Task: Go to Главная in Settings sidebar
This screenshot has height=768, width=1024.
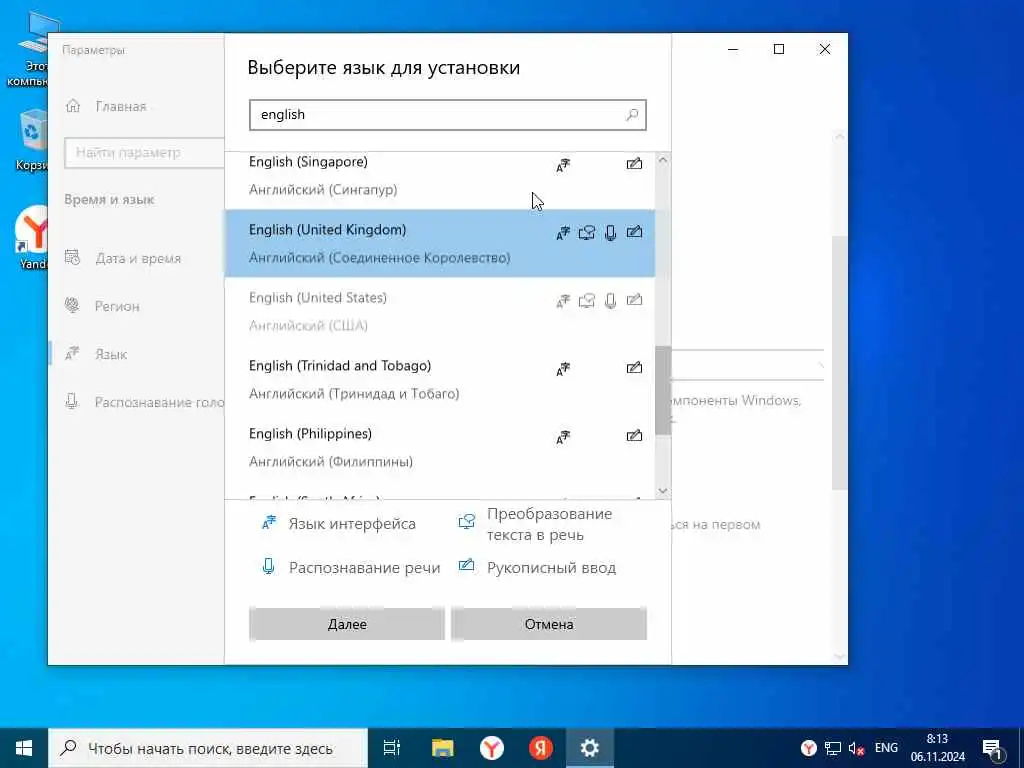Action: pyautogui.click(x=121, y=106)
